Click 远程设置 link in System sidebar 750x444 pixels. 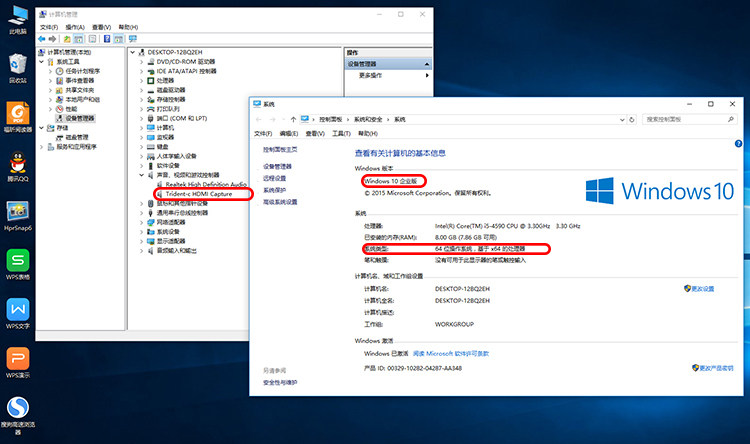point(275,178)
